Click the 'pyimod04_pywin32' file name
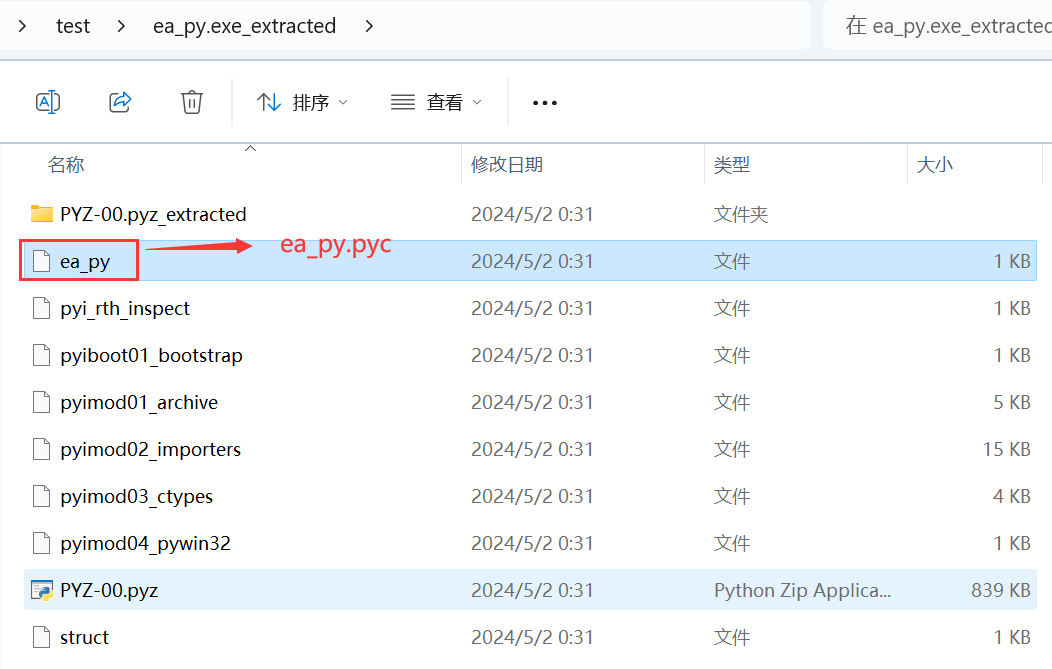1052x669 pixels. click(x=145, y=544)
